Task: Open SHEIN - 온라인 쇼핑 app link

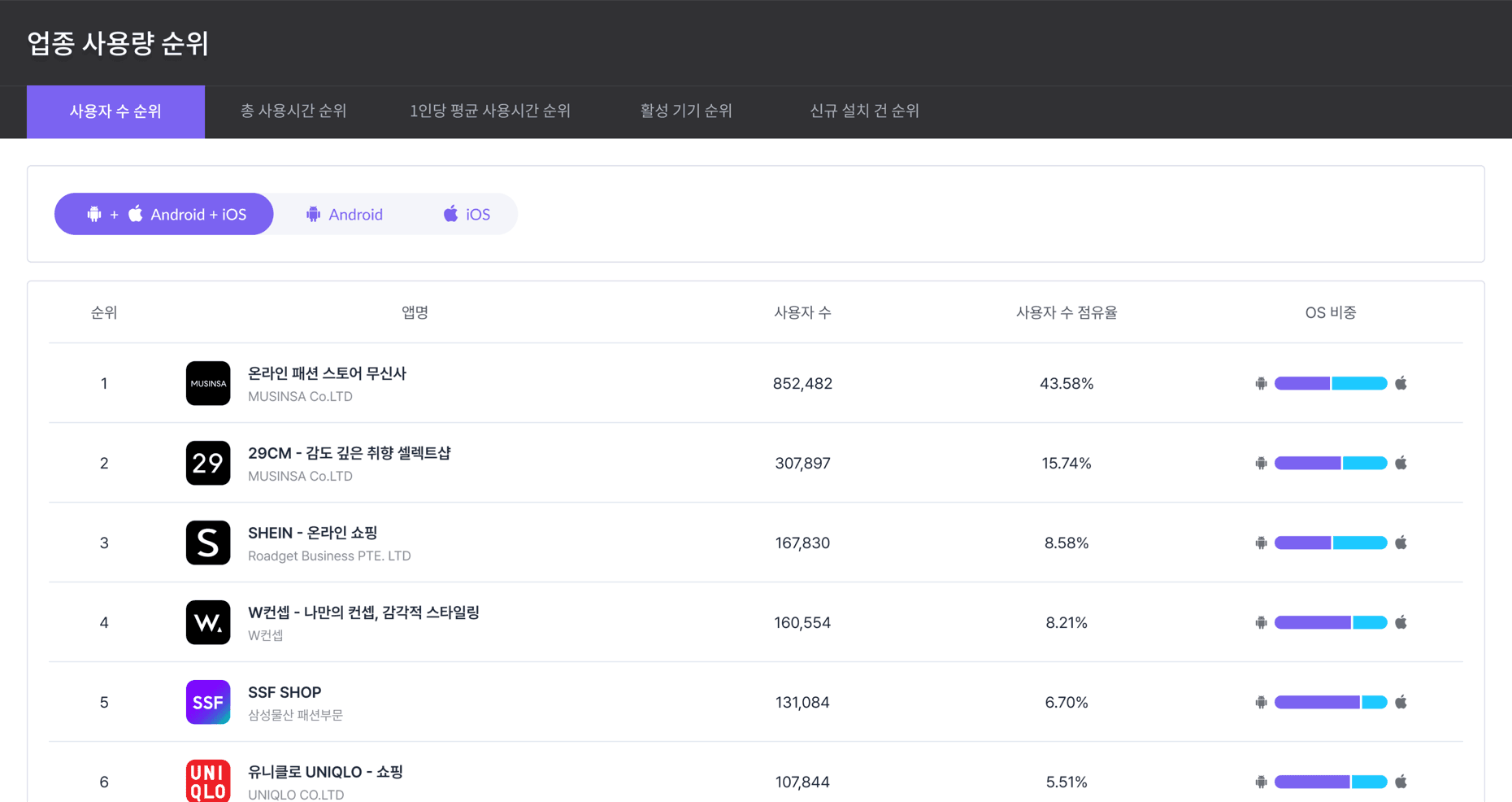Action: [x=313, y=533]
